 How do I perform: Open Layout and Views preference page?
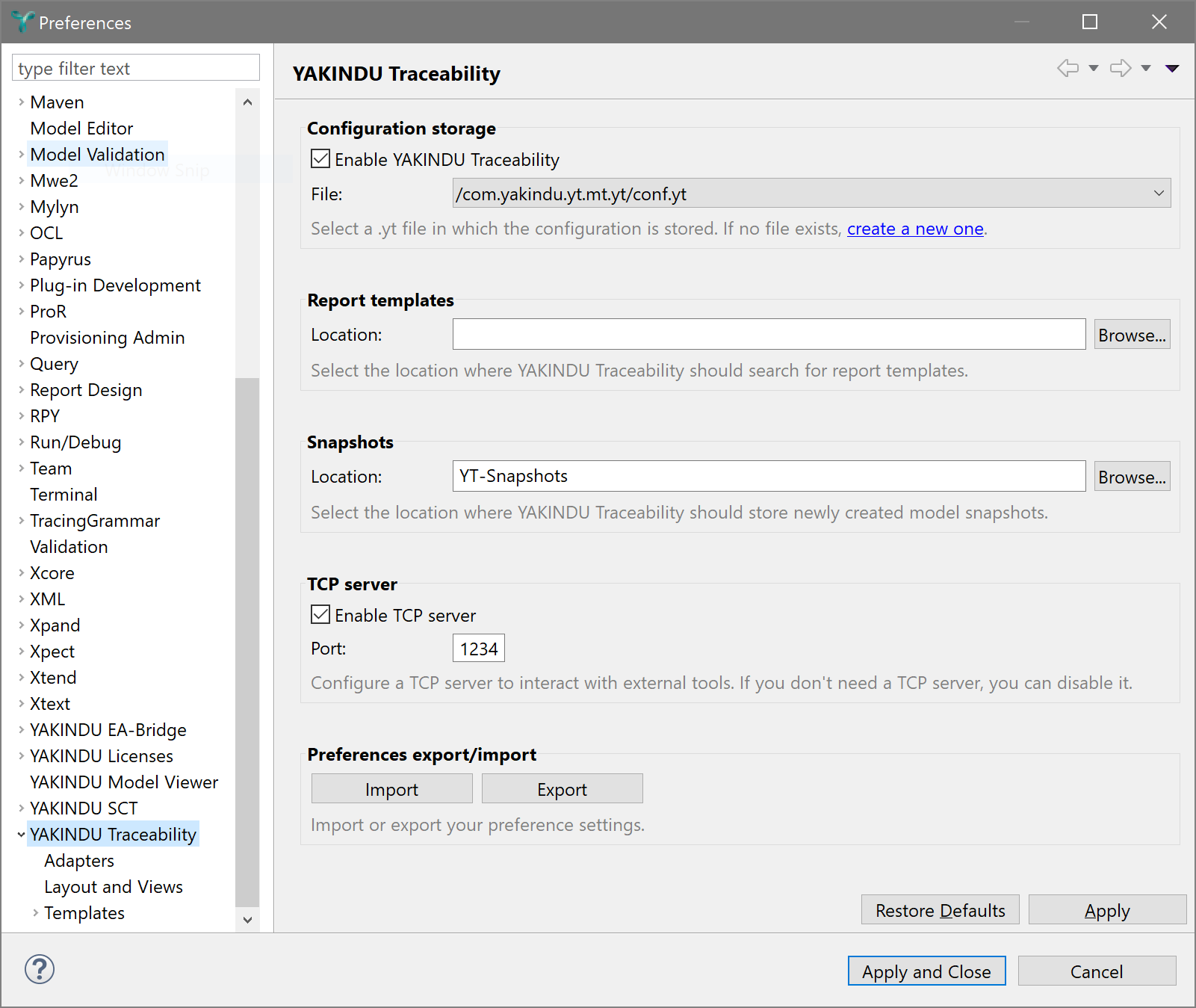[x=114, y=887]
